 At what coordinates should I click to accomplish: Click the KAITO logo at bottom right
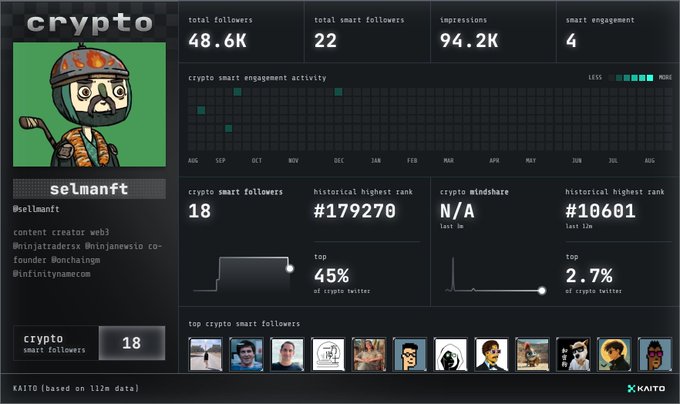646,388
